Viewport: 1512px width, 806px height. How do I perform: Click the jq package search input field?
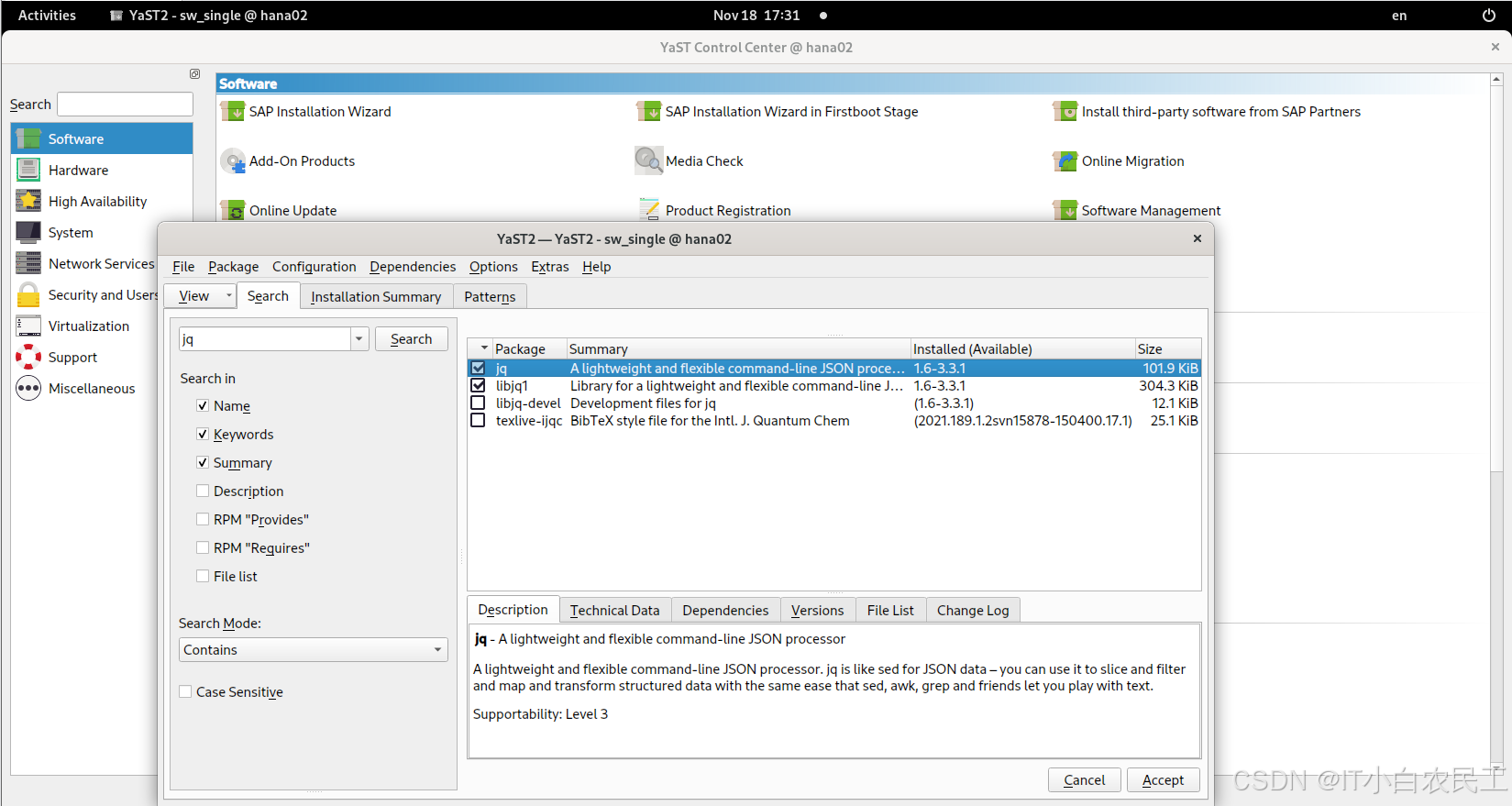click(265, 339)
